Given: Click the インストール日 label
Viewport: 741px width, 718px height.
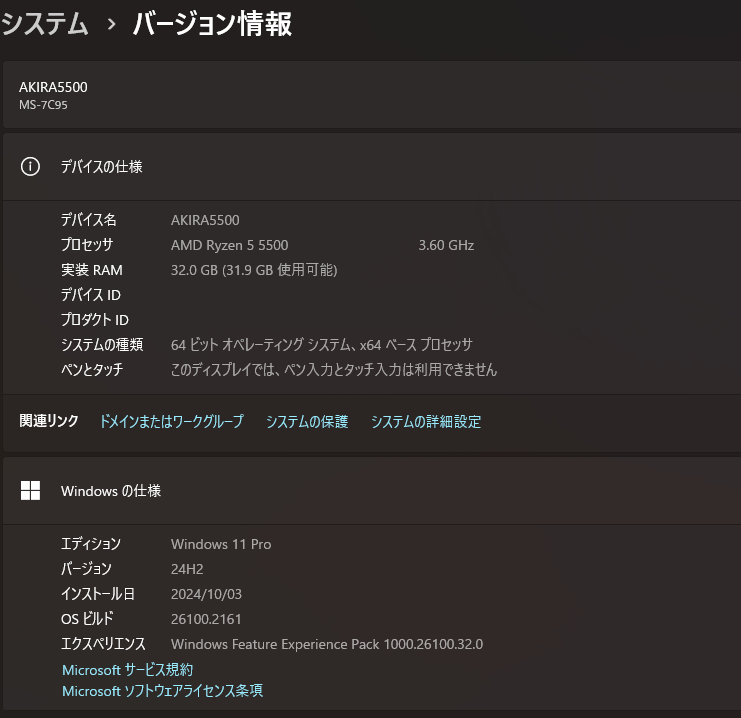Looking at the screenshot, I should point(98,594).
